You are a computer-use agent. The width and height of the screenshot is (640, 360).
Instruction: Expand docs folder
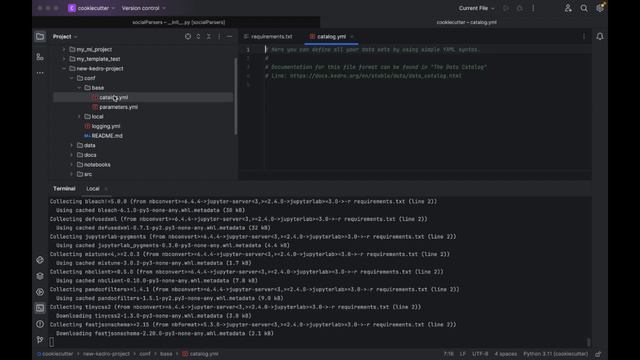click(x=71, y=155)
